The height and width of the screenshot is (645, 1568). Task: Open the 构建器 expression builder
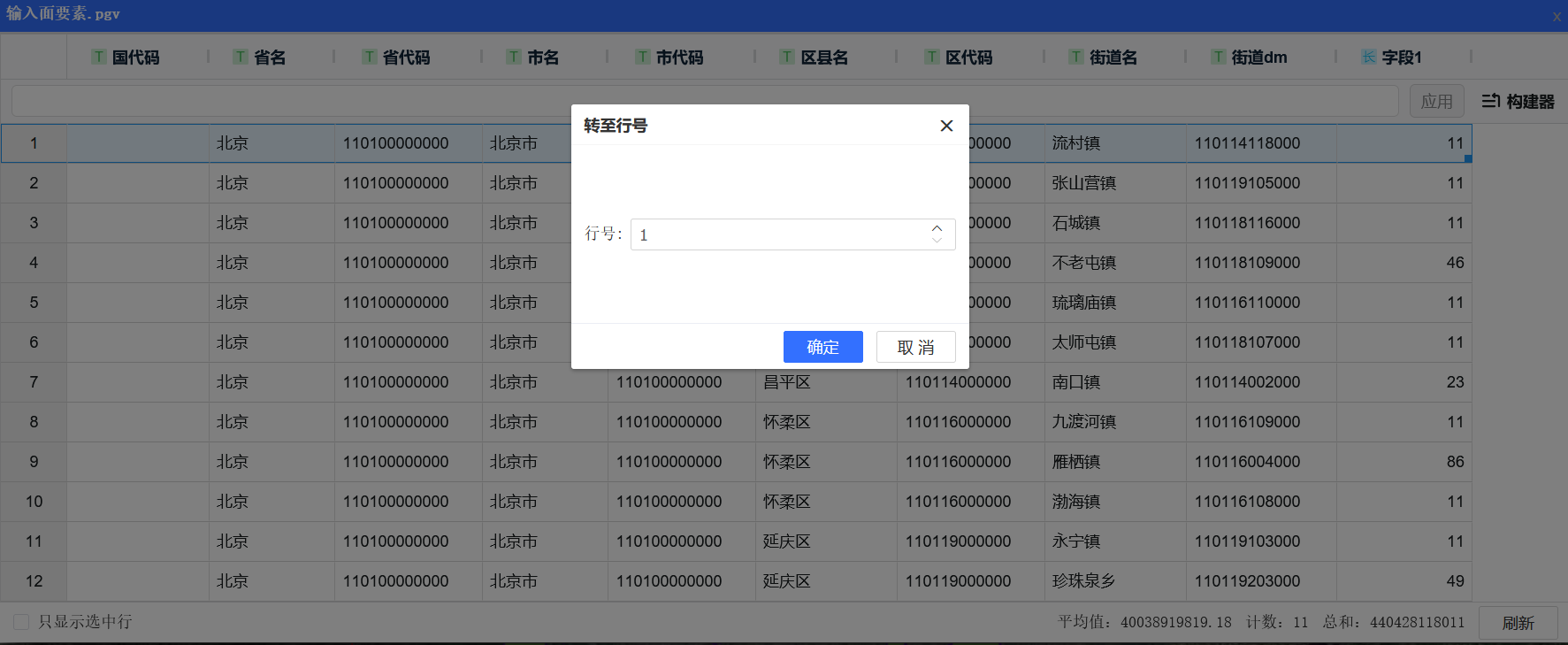pyautogui.click(x=1518, y=102)
